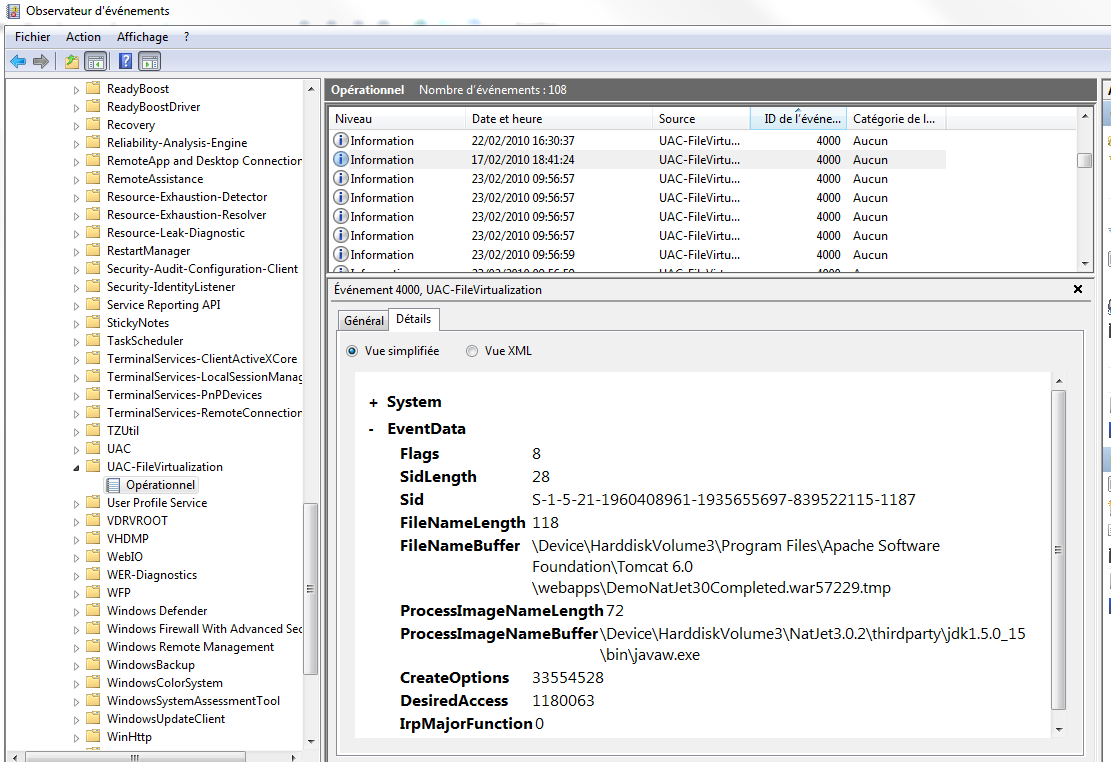Click the TaskScheduler folder icon
Image resolution: width=1111 pixels, height=762 pixels.
pos(93,341)
